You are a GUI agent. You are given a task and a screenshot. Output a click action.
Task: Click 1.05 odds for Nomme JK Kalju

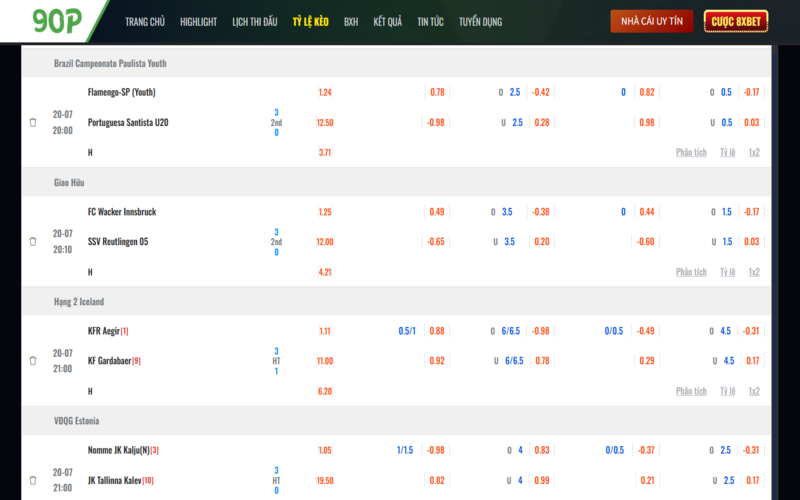coord(325,450)
